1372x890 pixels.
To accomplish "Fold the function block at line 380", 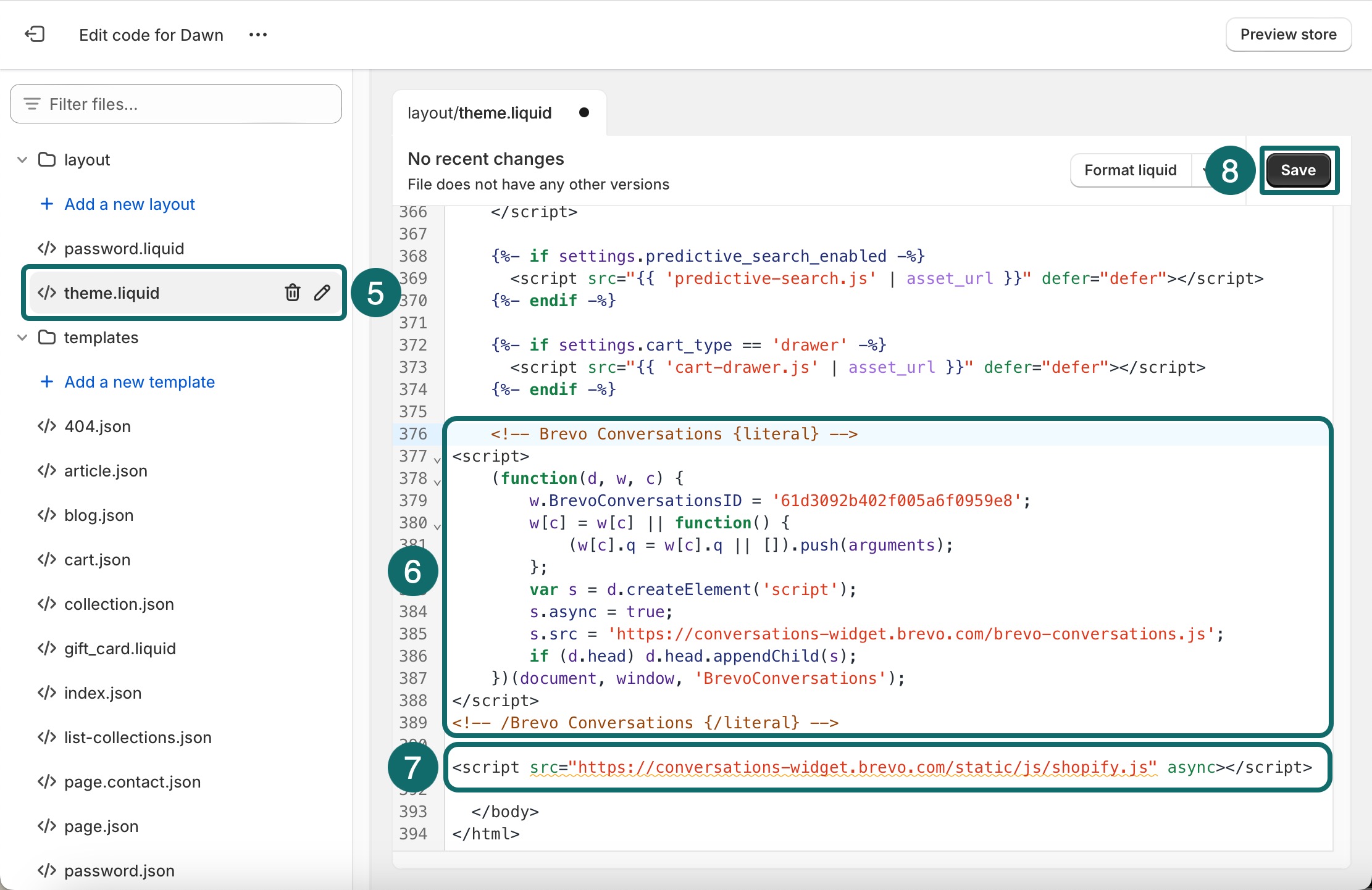I will [437, 526].
